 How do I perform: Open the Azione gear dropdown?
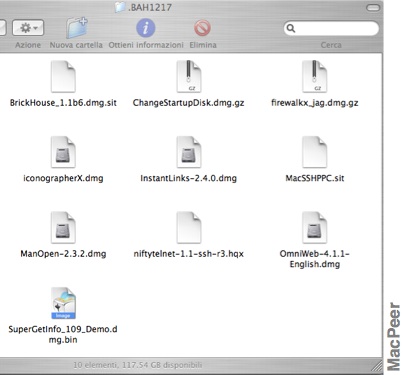tap(28, 28)
